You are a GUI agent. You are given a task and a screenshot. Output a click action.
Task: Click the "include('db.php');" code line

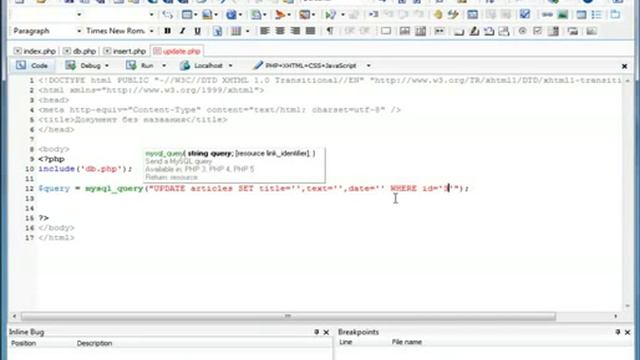[x=85, y=169]
